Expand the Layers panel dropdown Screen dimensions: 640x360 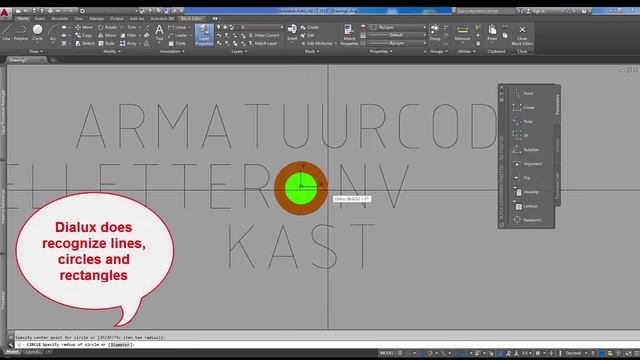[x=239, y=51]
